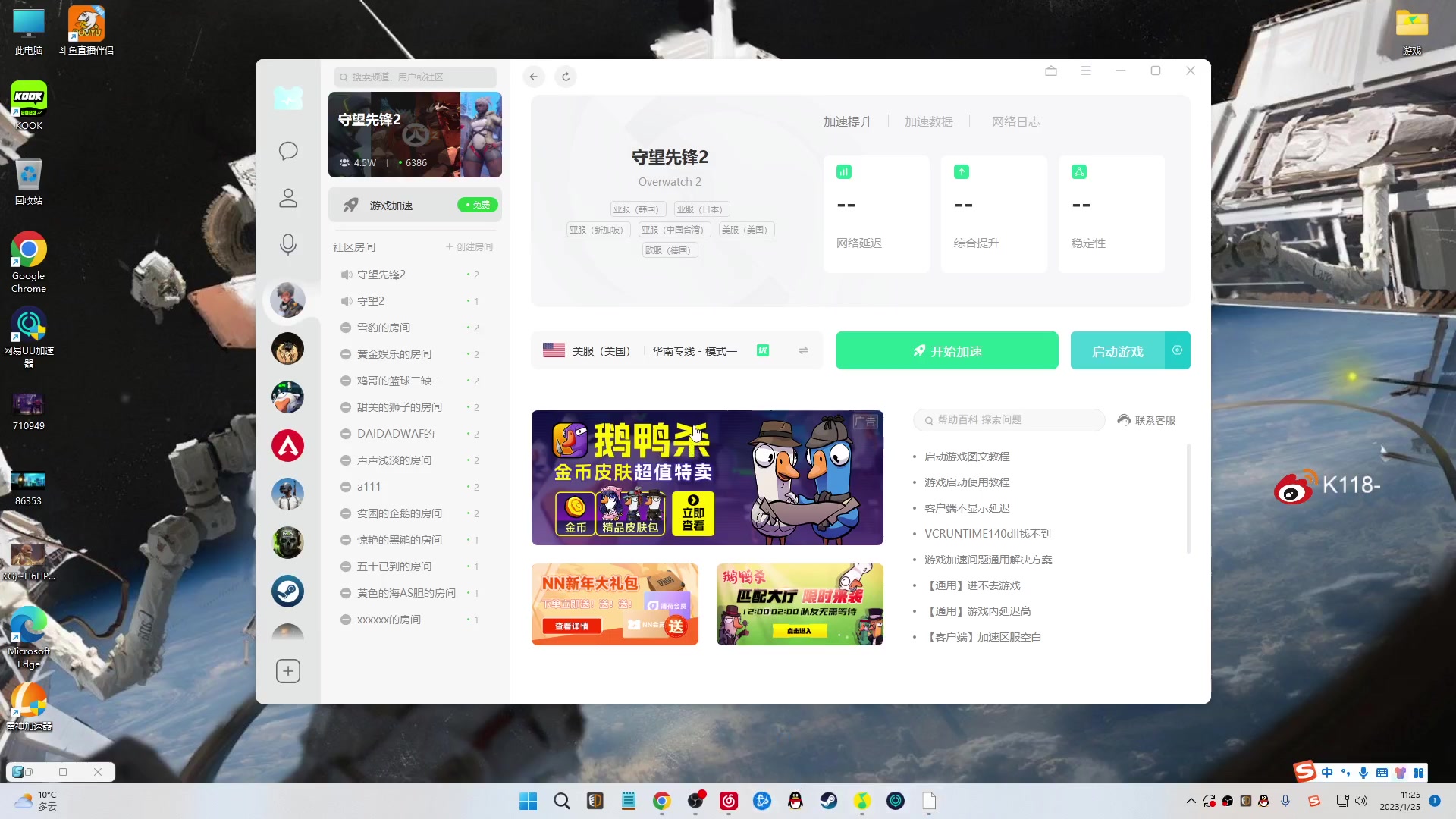This screenshot has height=819, width=1456.
Task: Select the 亚服（新加坡）region tag
Action: (x=598, y=230)
